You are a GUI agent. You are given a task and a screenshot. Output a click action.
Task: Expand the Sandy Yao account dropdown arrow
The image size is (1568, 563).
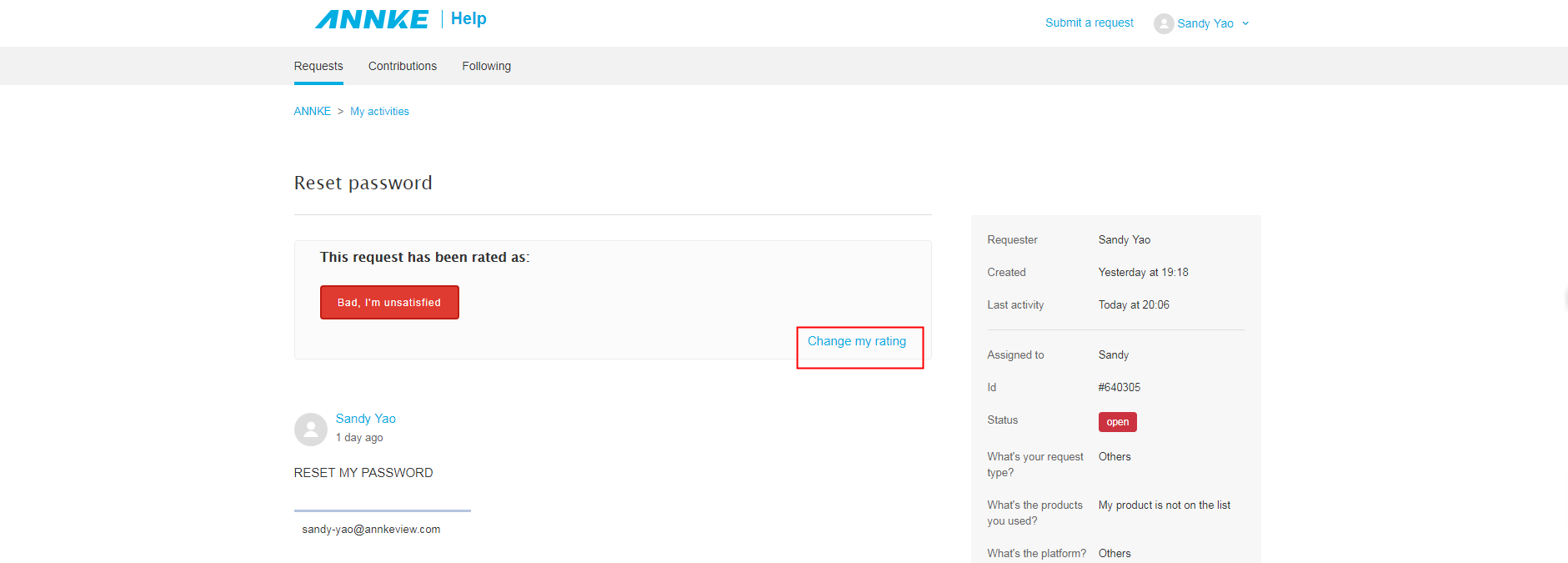[x=1245, y=23]
